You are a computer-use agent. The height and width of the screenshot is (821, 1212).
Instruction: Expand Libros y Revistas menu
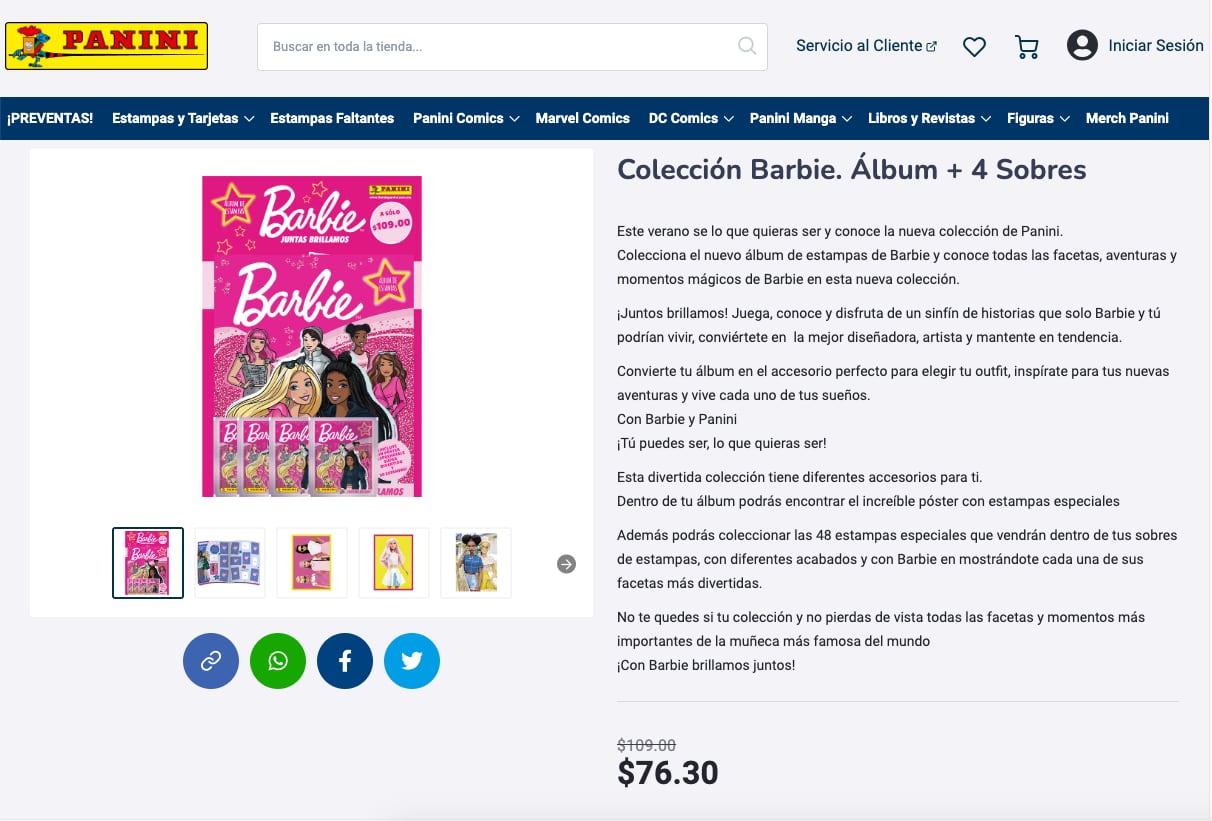tap(929, 118)
